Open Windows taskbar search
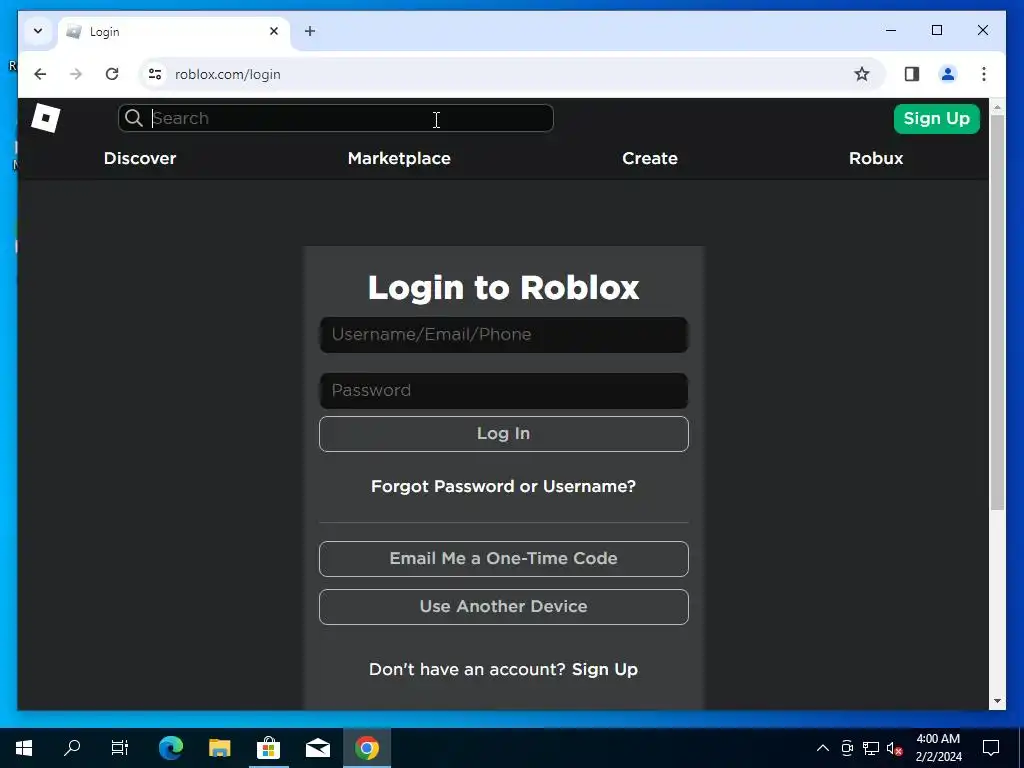The width and height of the screenshot is (1024, 768). coord(72,748)
